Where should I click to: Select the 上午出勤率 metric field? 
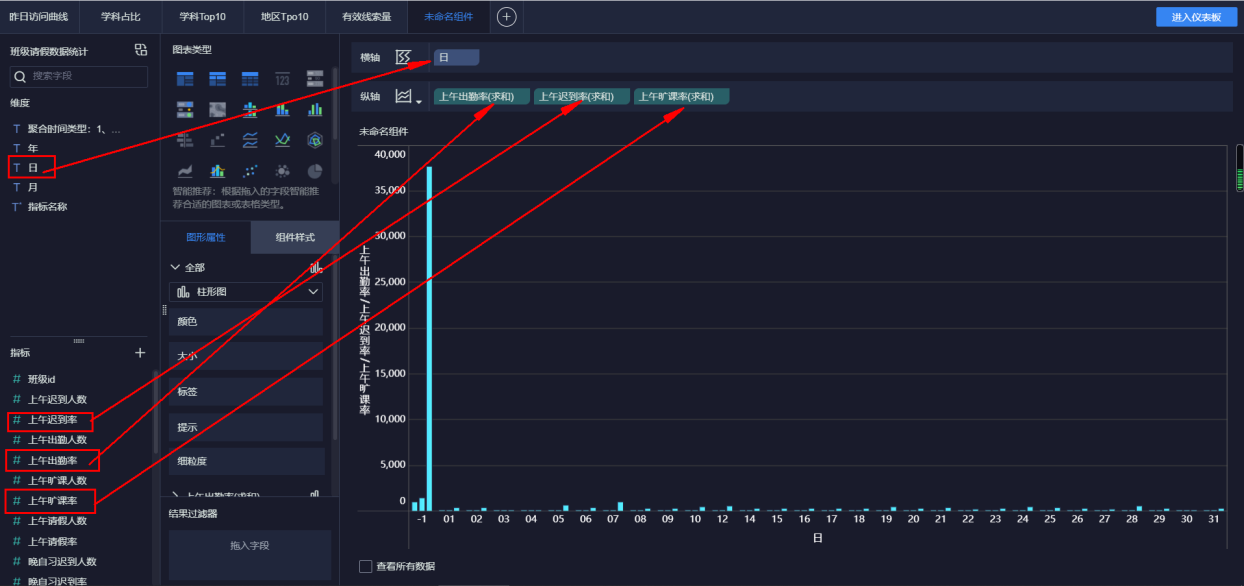tap(52, 460)
